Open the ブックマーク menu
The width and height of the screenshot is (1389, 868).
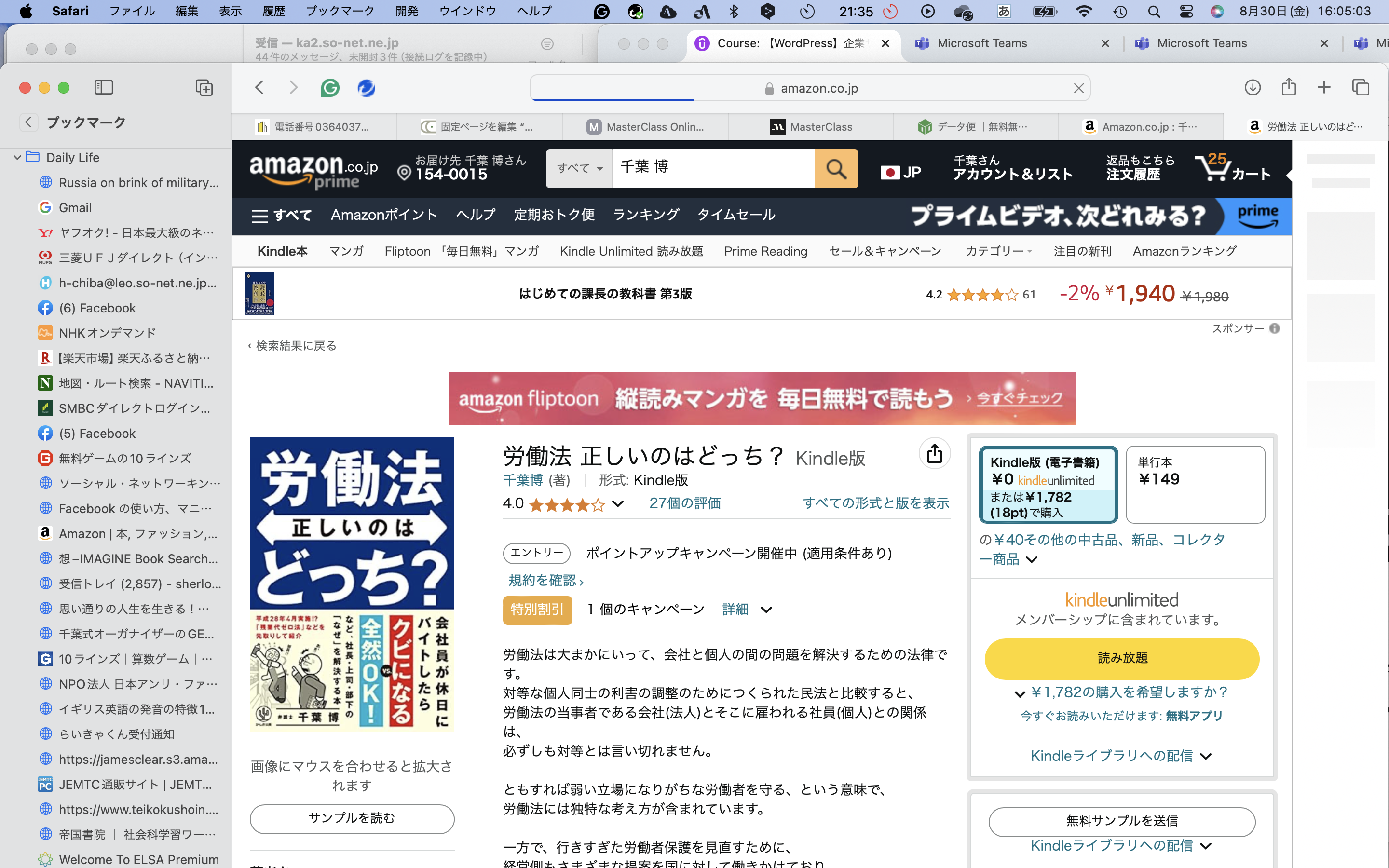[x=340, y=12]
